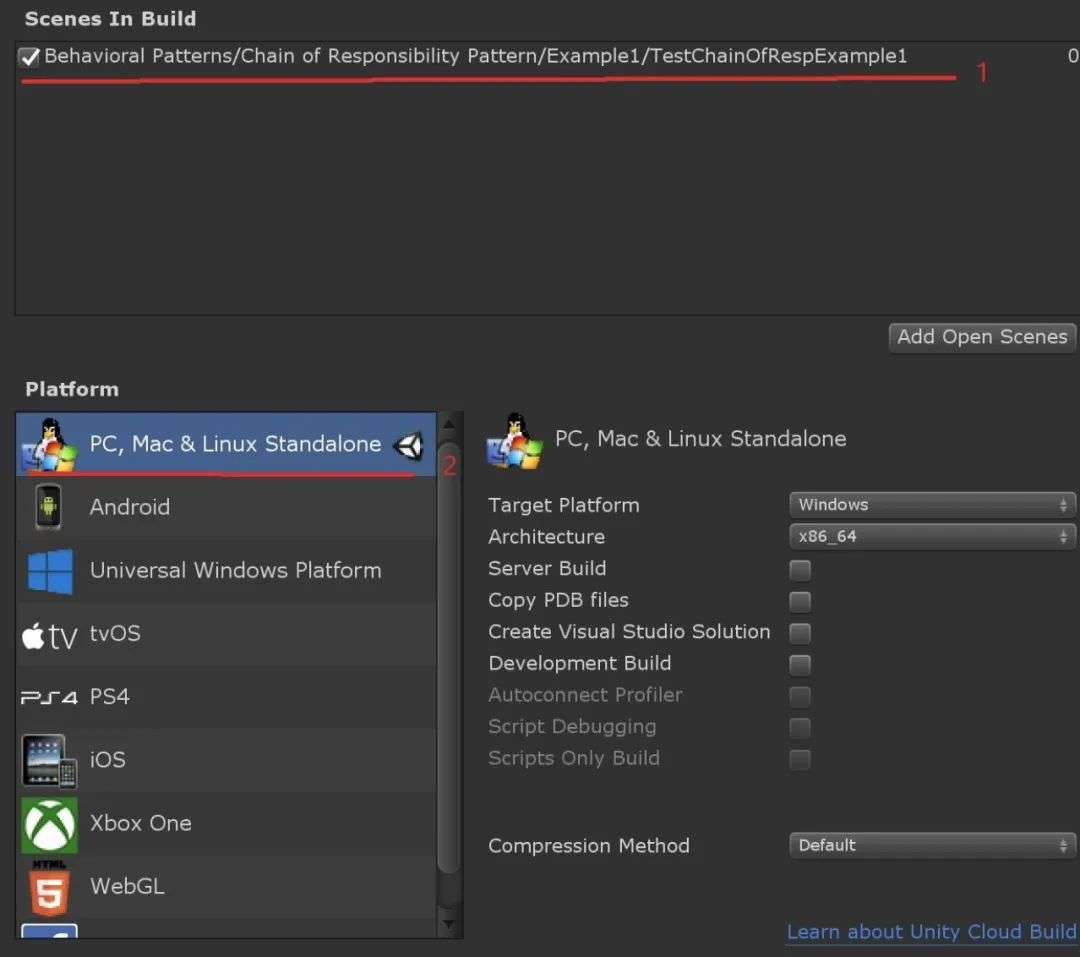The image size is (1080, 957).
Task: Open the Learn about Unity Cloud Build link
Action: tap(931, 932)
